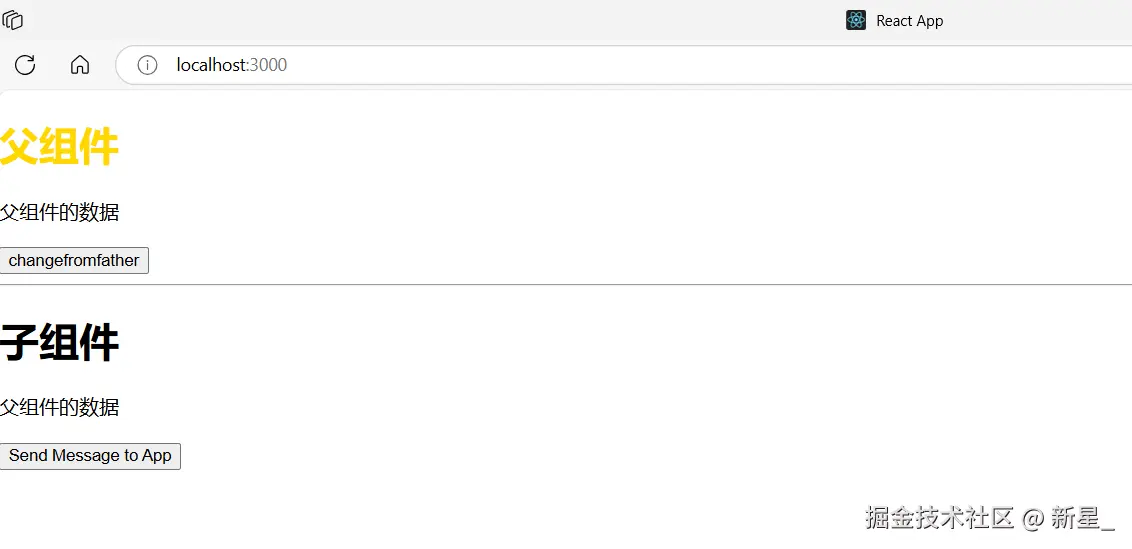
Task: Click the 父组件的数据 text under the 子组件 heading
Action: [x=60, y=407]
